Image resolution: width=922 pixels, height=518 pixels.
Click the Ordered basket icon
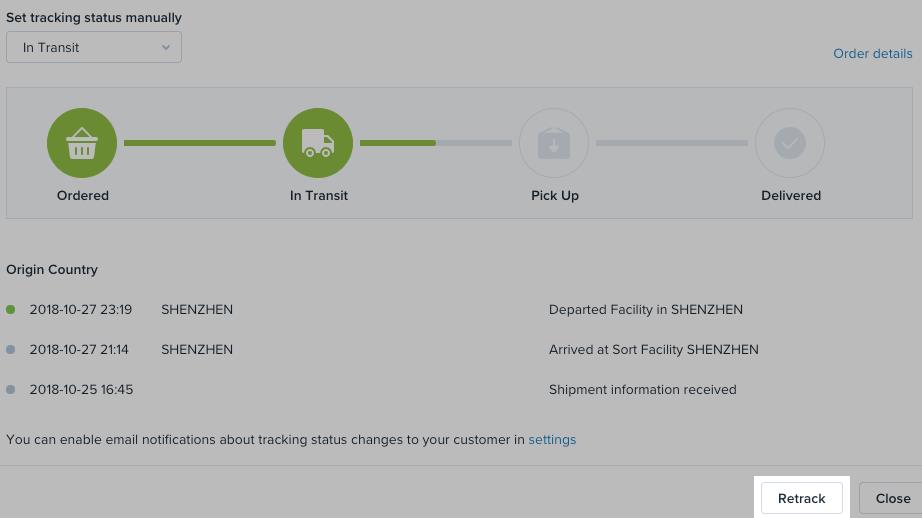(82, 143)
